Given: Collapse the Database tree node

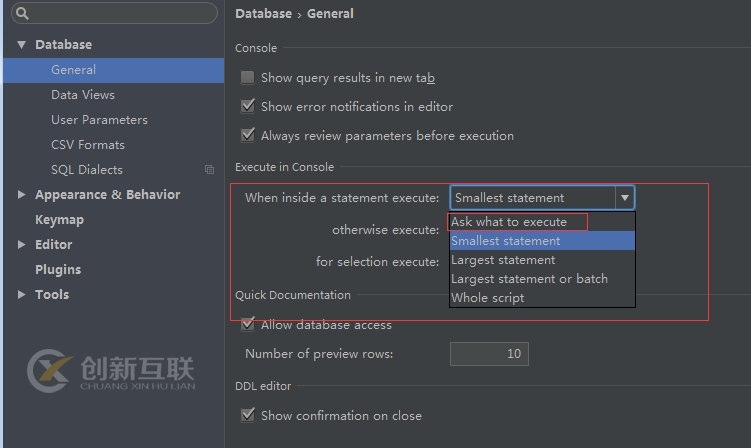Looking at the screenshot, I should point(22,45).
